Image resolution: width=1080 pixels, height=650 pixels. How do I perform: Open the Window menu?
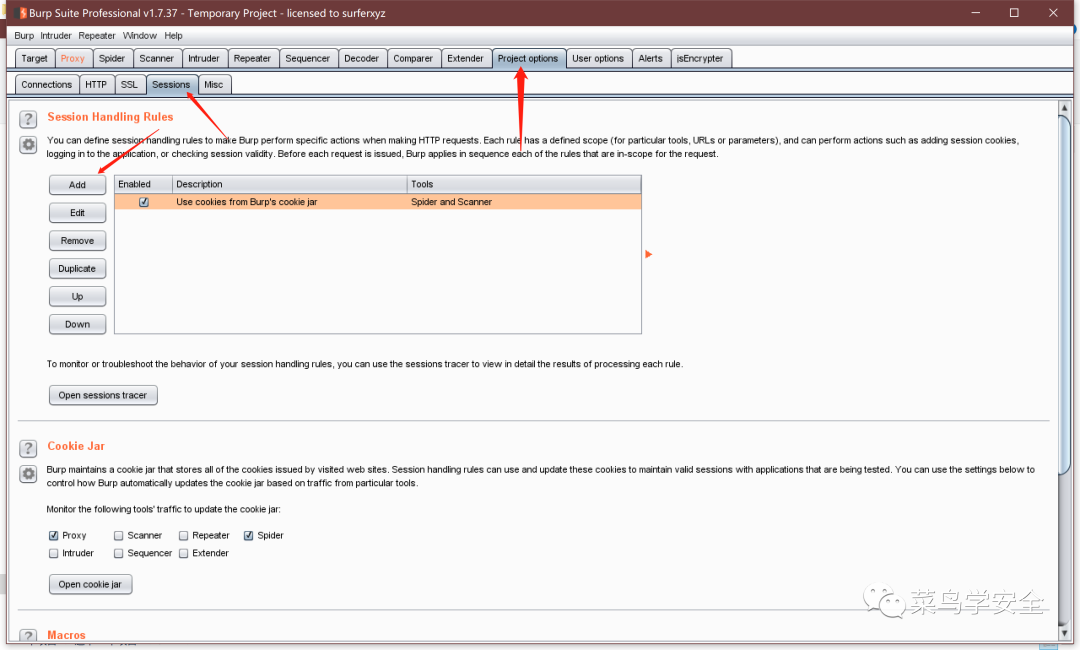140,36
